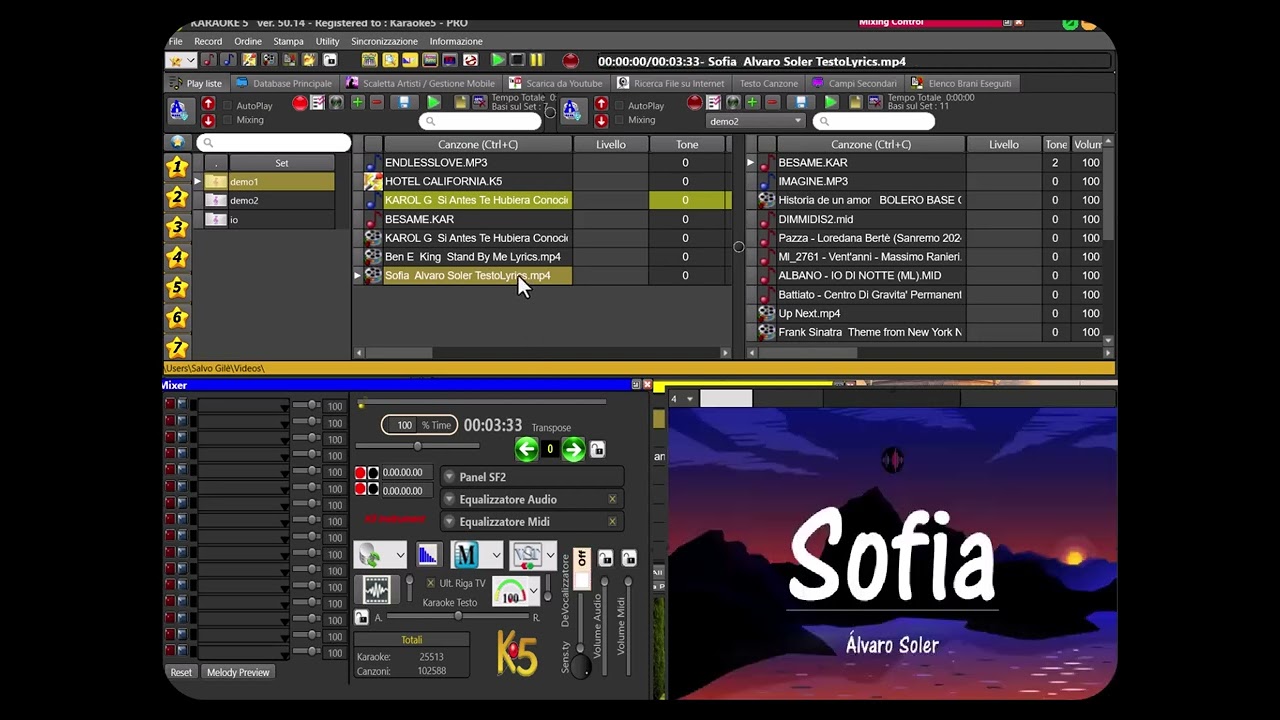
Task: Remove a song from the left playlist with the red minus
Action: [x=377, y=103]
